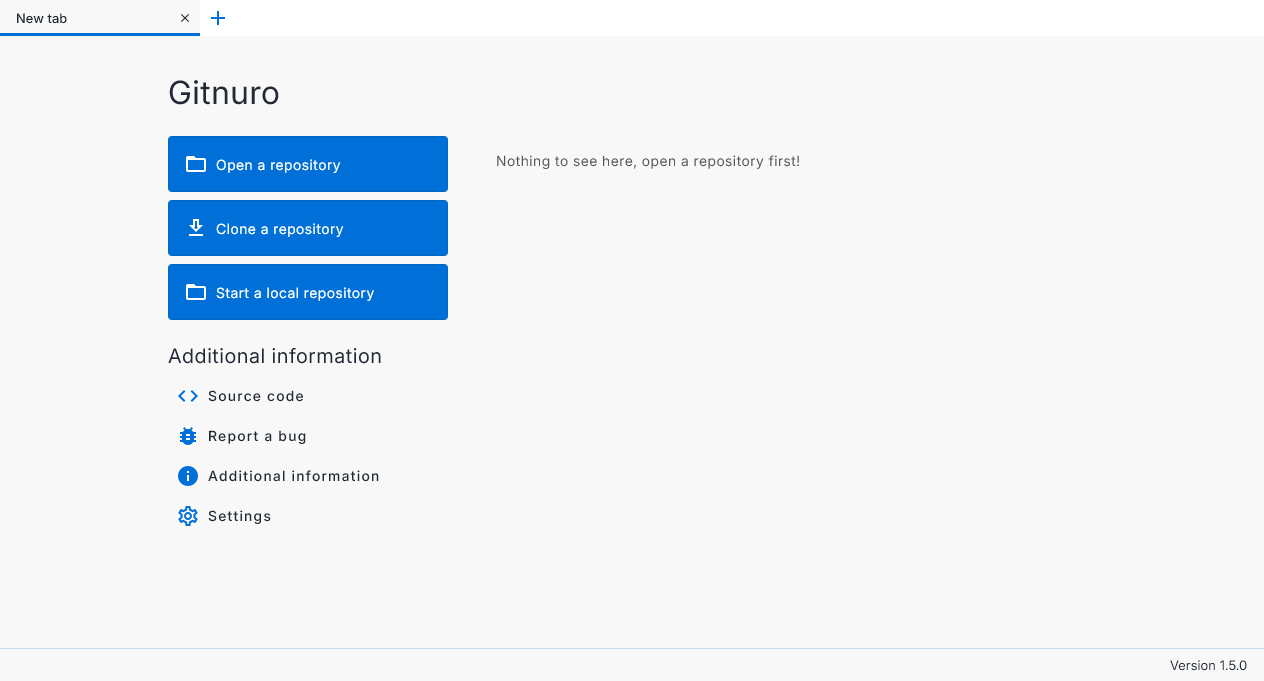
Task: Follow the Report a bug link
Action: (x=257, y=436)
